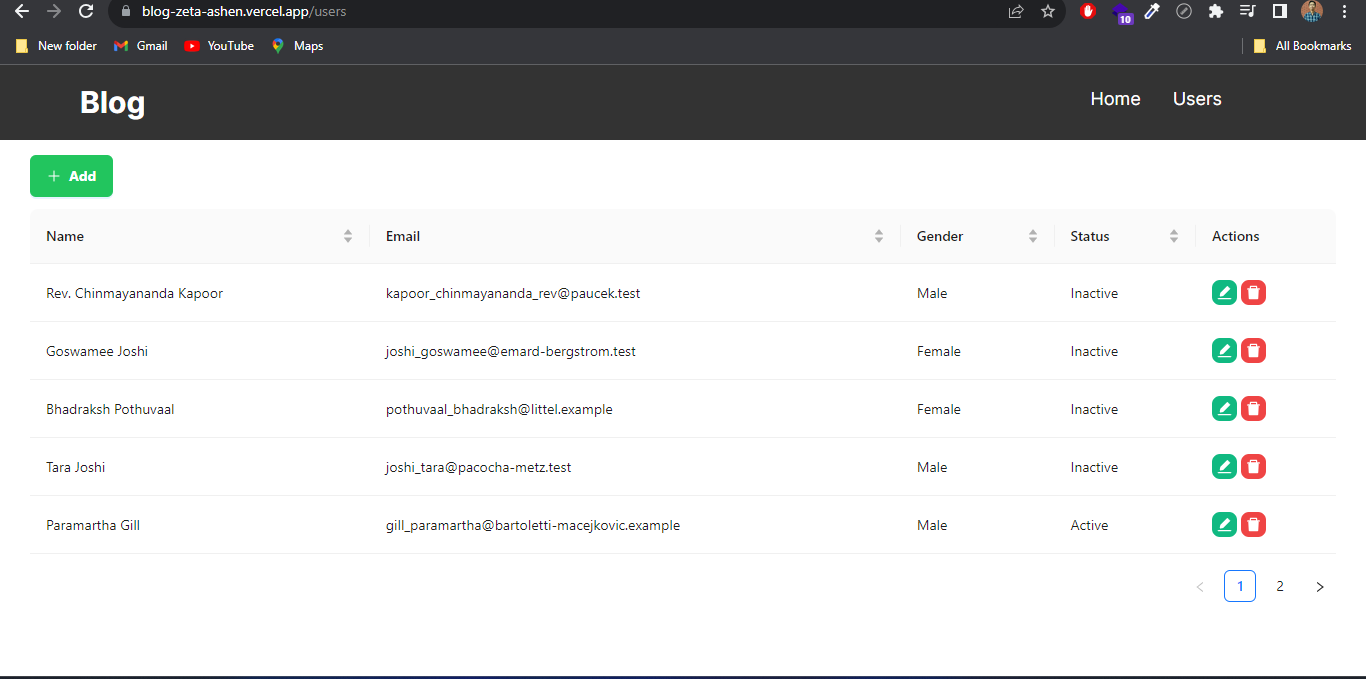Go back in browser history
1366x679 pixels.
pos(22,11)
